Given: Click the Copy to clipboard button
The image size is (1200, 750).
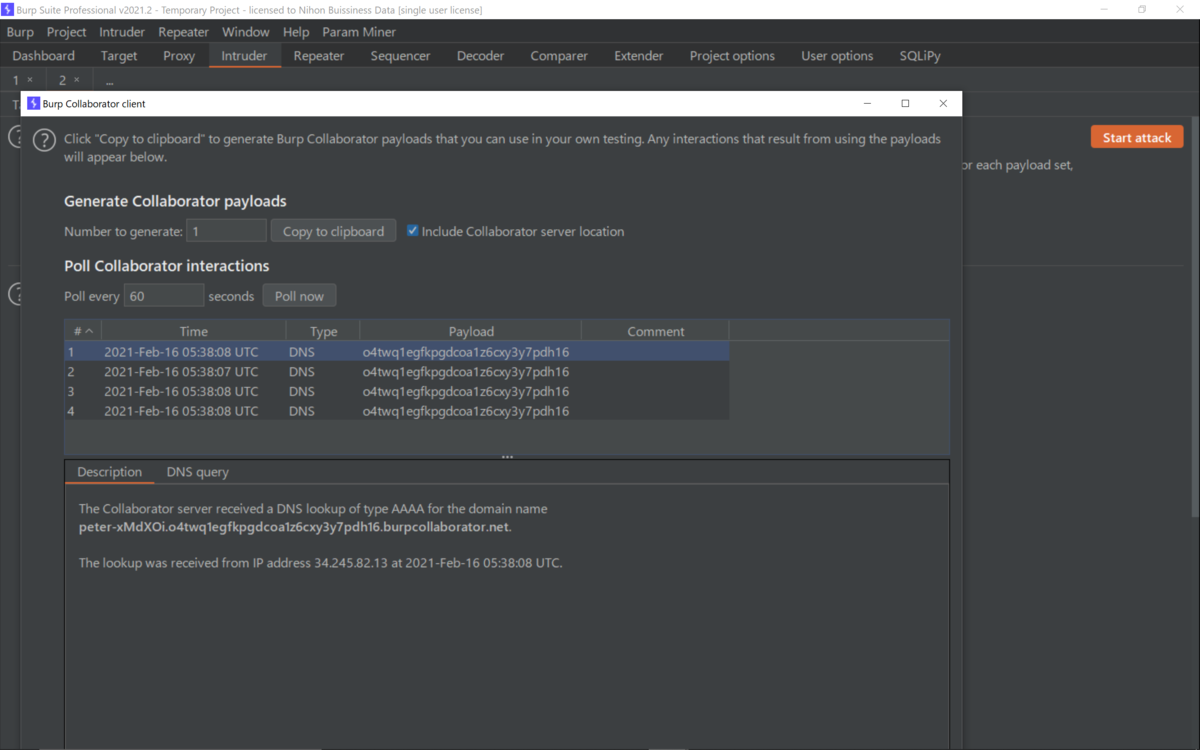Looking at the screenshot, I should (333, 231).
